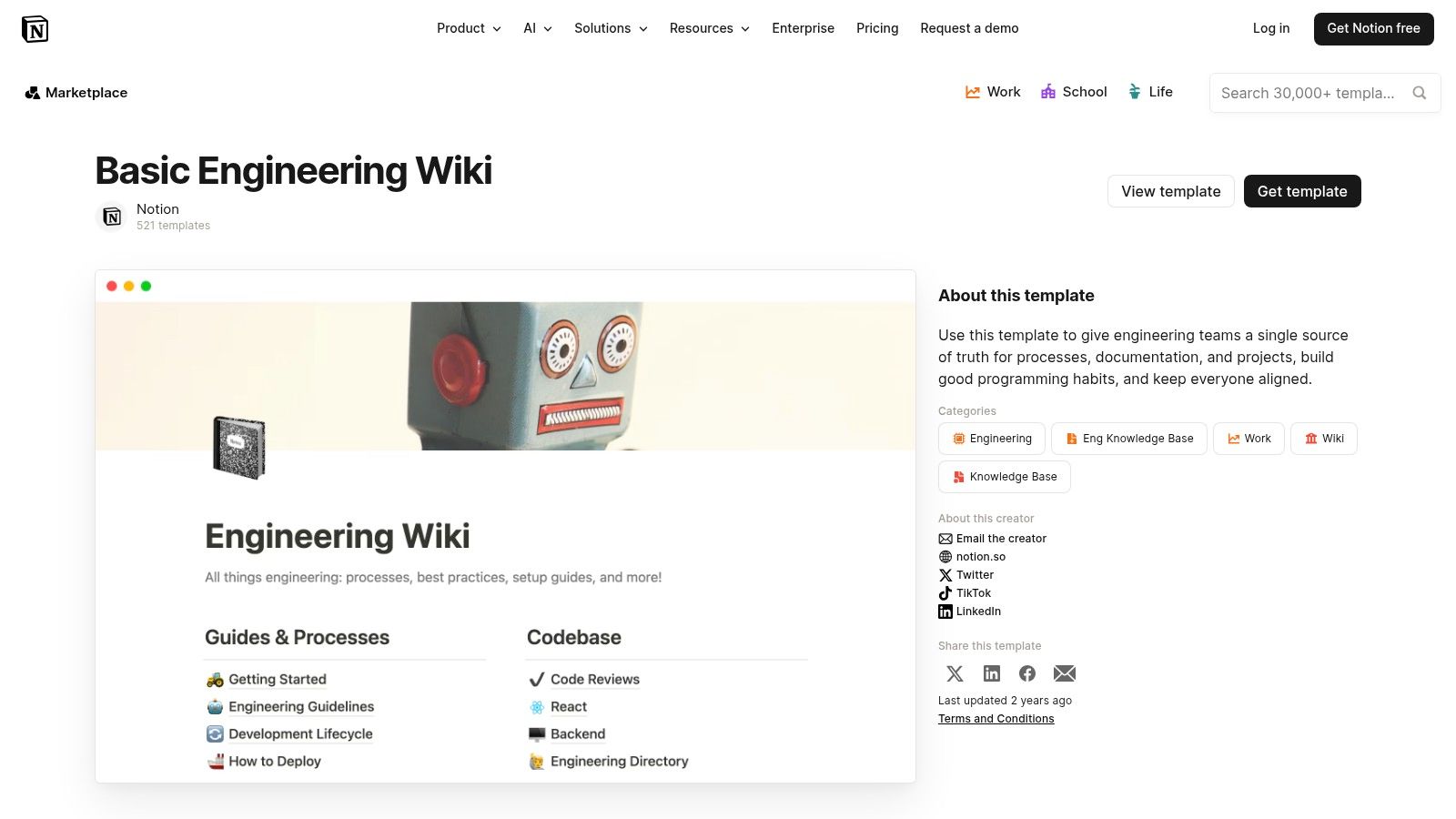Share template on Facebook icon
The image size is (1456, 819).
[x=1027, y=673]
